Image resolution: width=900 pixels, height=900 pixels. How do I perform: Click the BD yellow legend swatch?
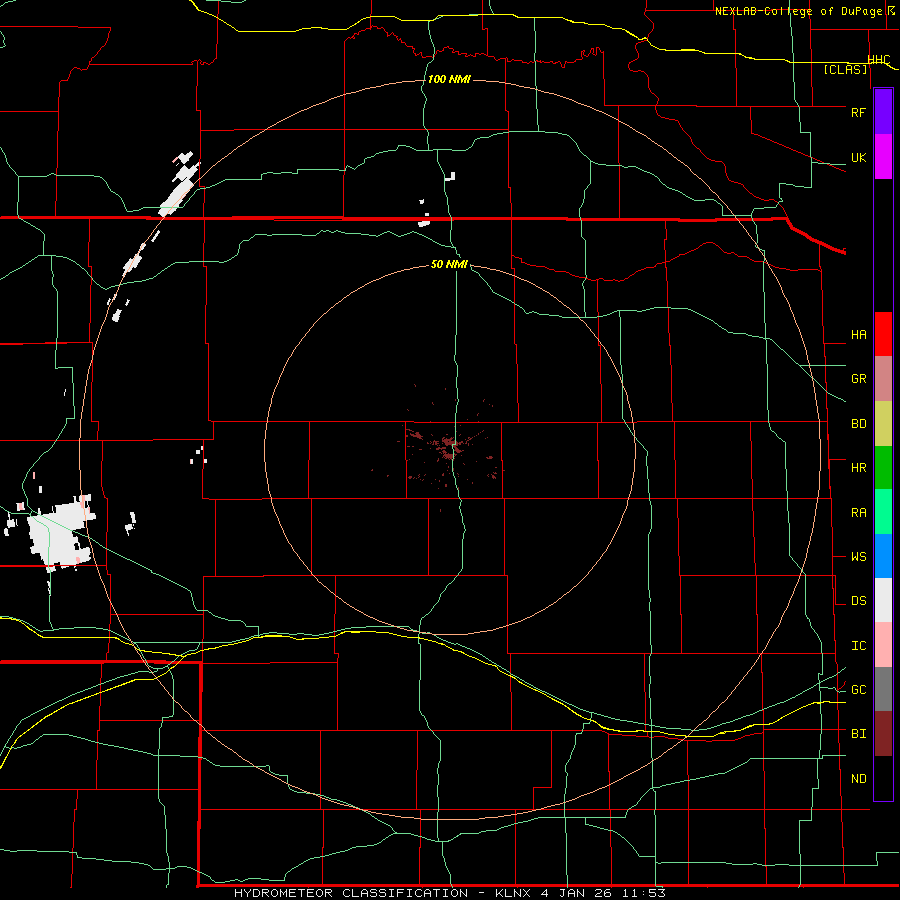(x=883, y=424)
